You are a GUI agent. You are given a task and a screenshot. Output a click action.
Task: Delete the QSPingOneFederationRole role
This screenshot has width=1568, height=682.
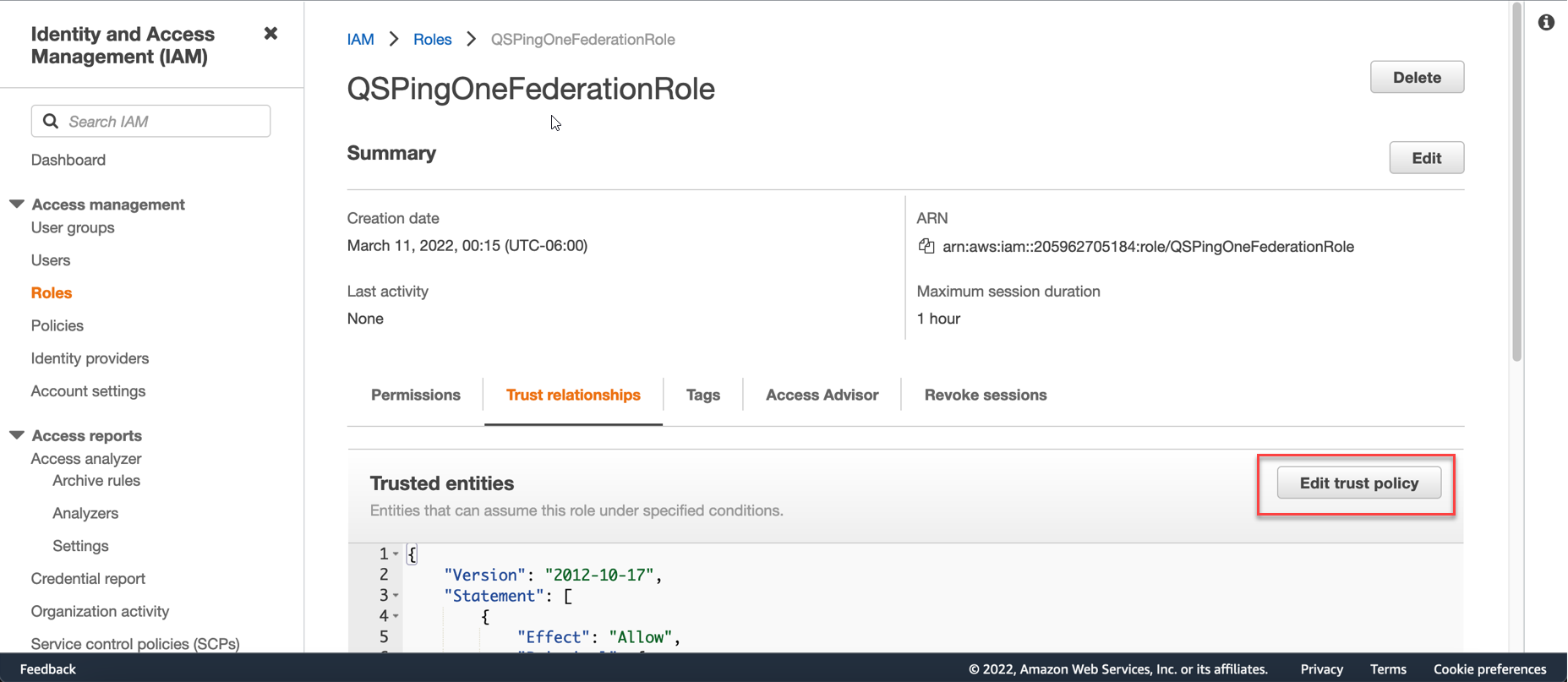pos(1418,77)
